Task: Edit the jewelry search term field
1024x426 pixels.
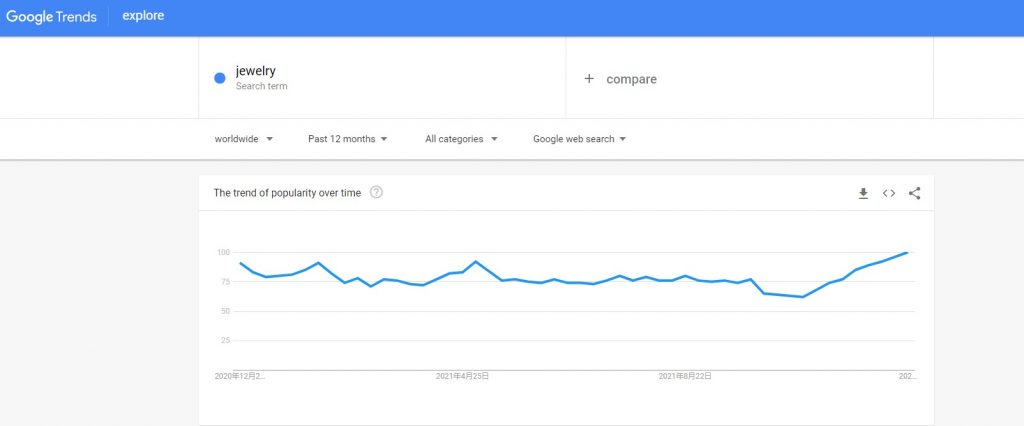Action: (382, 78)
